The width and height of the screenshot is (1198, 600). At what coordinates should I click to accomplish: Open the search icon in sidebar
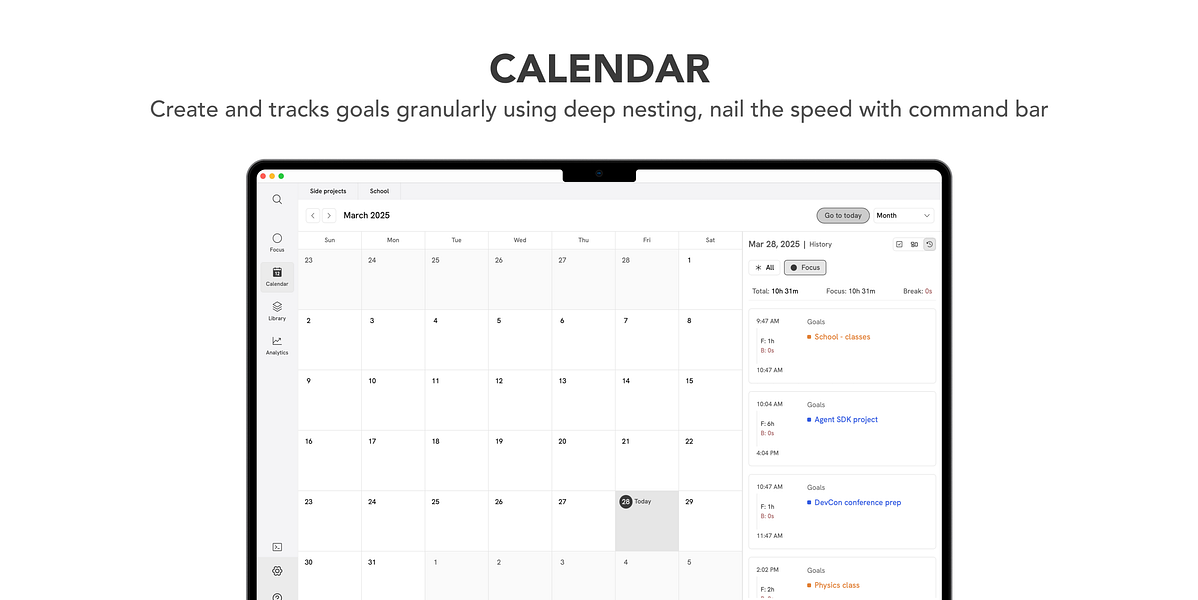point(277,199)
